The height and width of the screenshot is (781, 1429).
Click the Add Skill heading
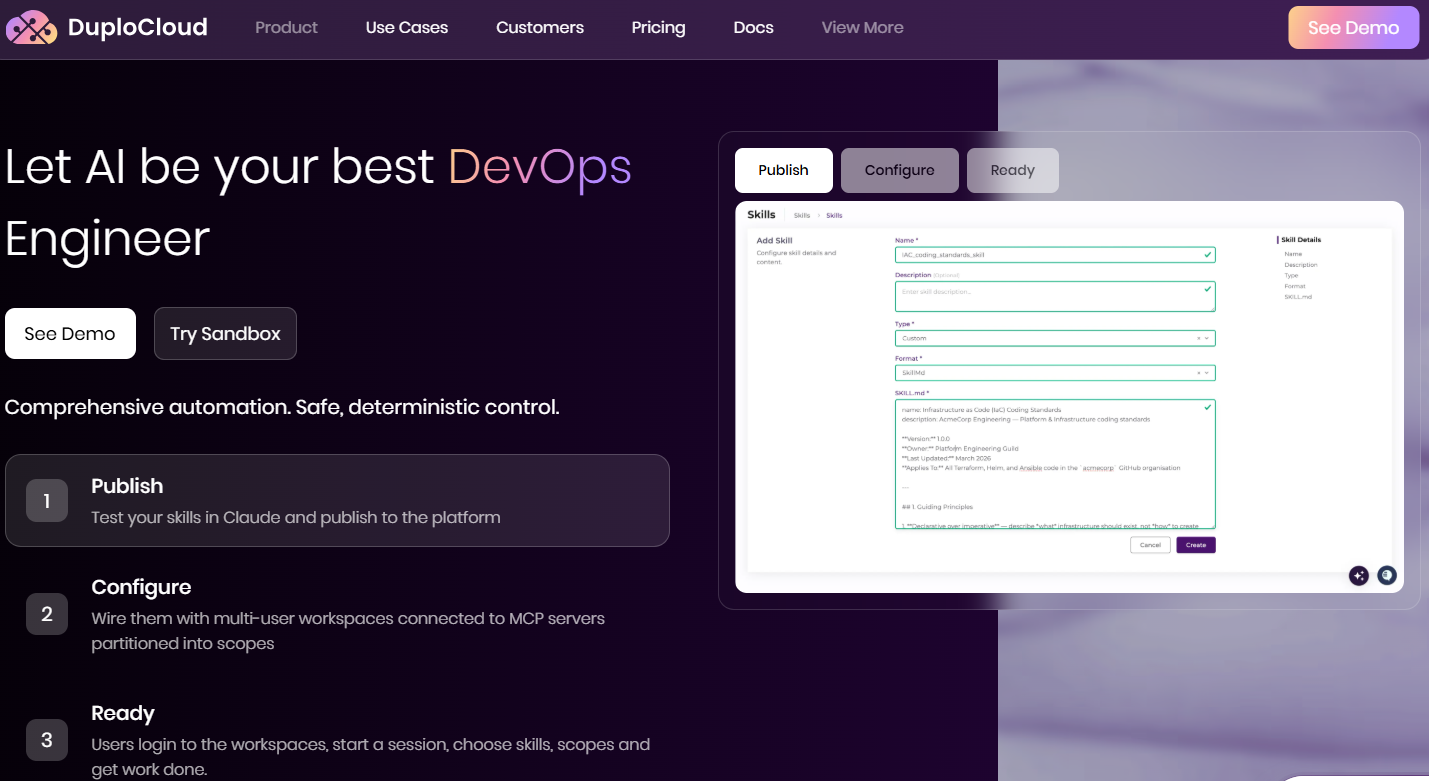(774, 241)
